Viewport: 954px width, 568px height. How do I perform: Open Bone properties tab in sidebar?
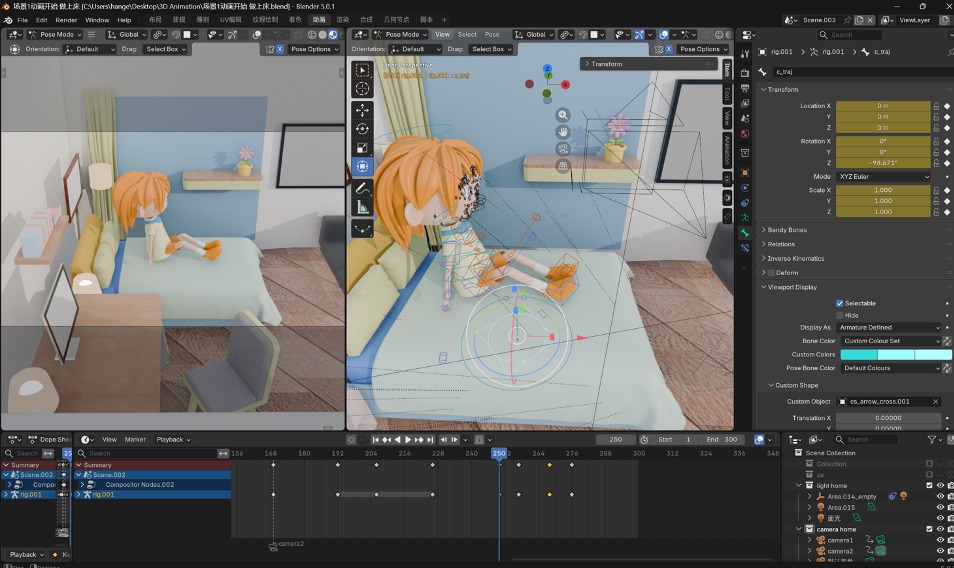(x=745, y=233)
